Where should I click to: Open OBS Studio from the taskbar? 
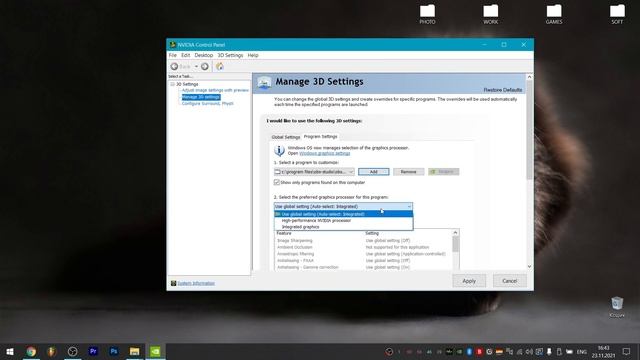[x=72, y=351]
